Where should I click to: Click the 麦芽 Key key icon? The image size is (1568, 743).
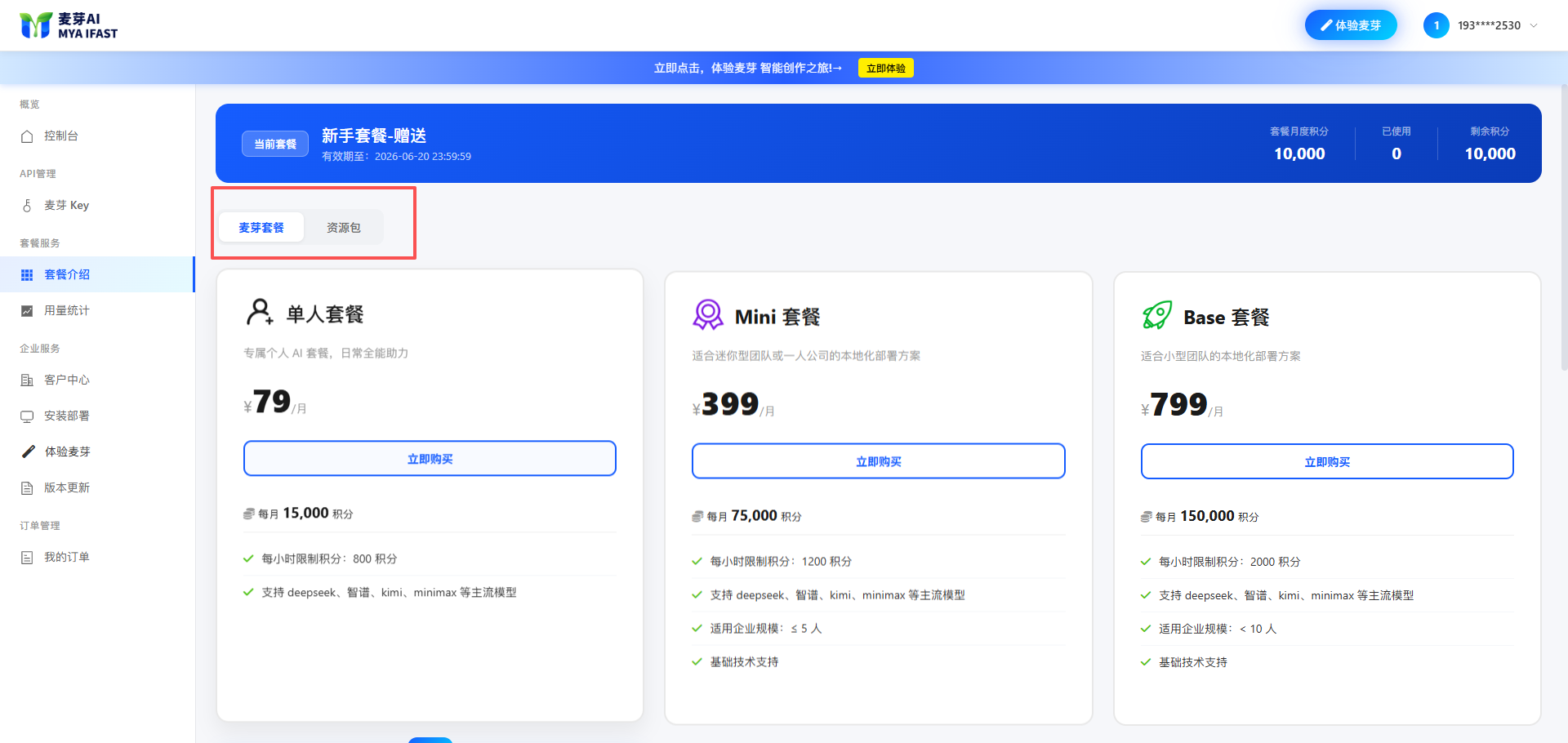pyautogui.click(x=27, y=206)
